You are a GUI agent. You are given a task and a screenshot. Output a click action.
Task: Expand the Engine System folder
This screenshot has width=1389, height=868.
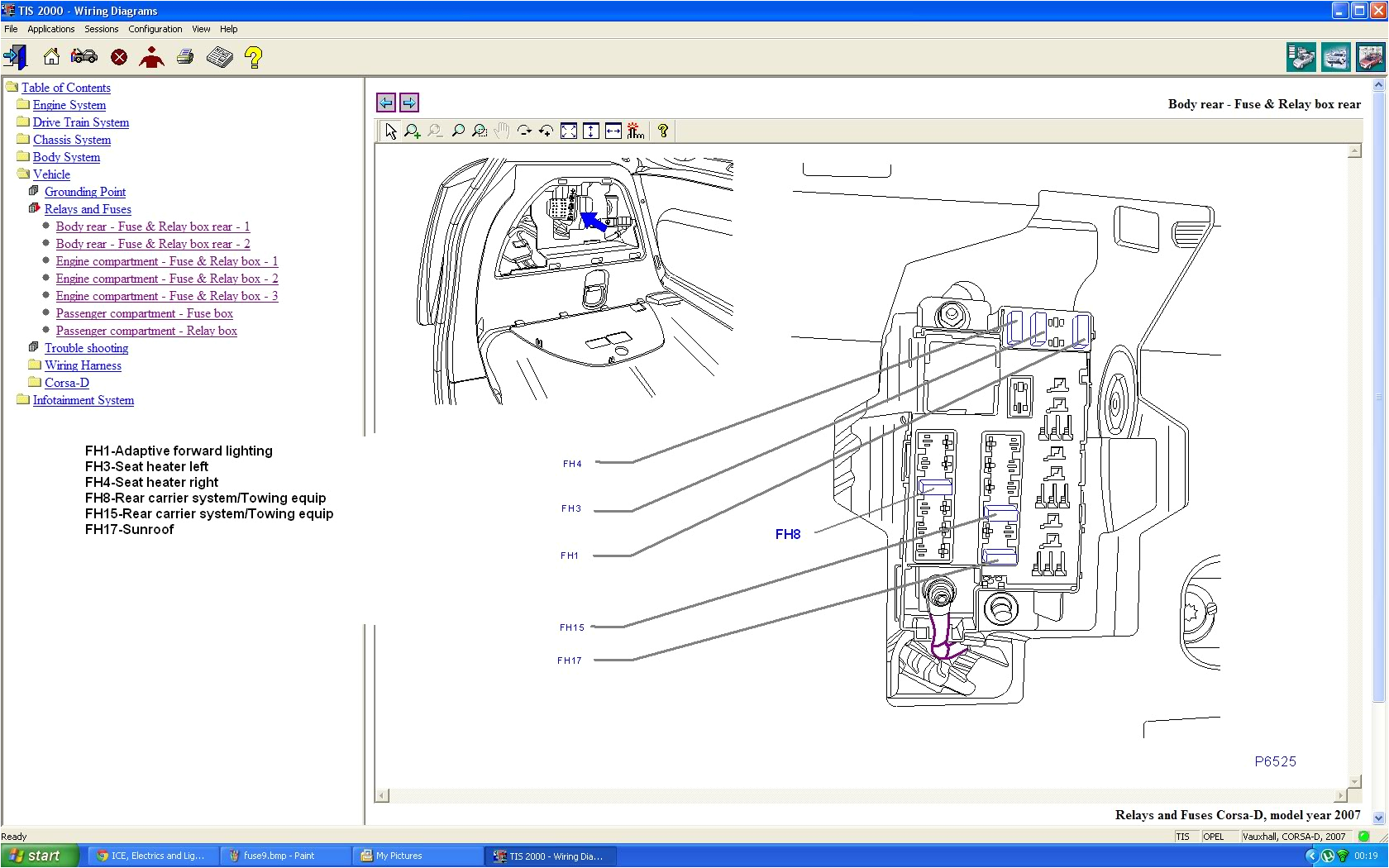pos(69,105)
